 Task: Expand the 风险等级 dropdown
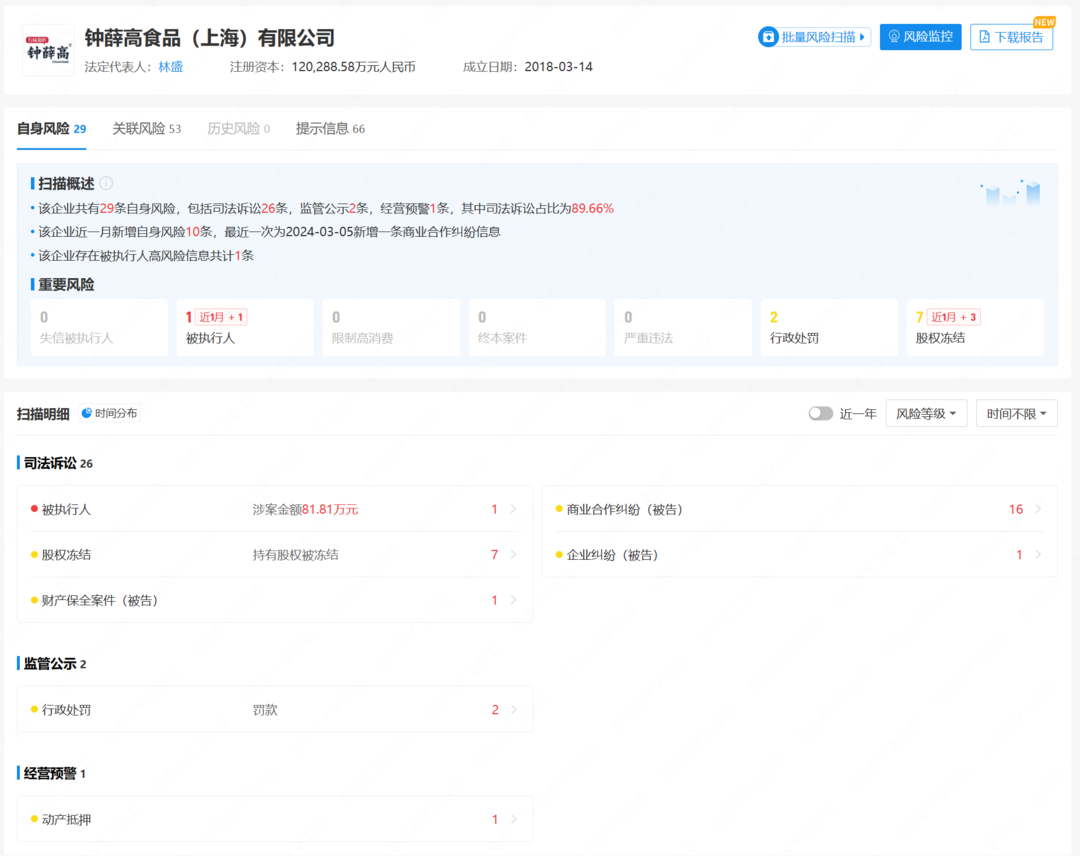(926, 413)
